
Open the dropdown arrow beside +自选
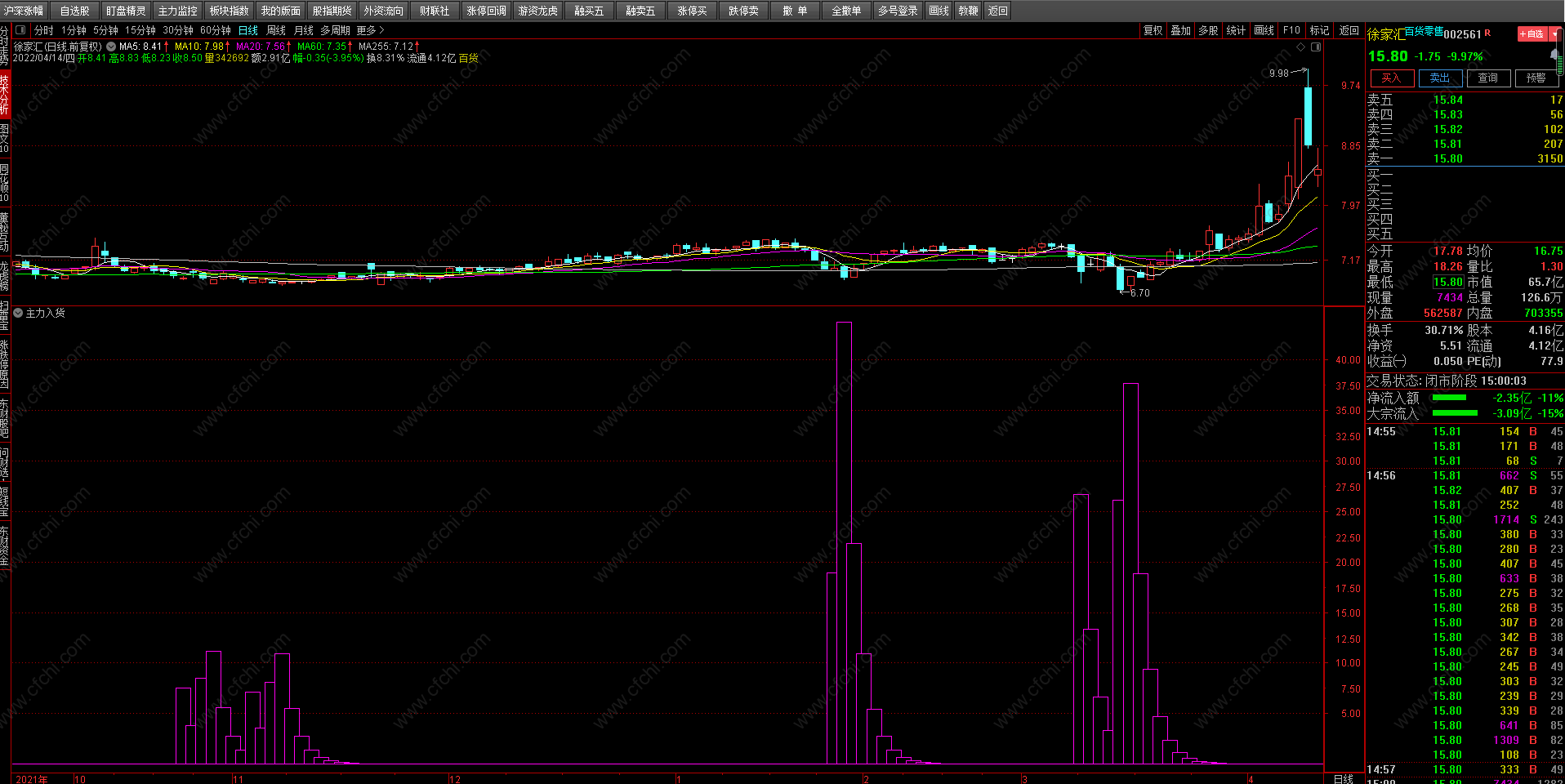pyautogui.click(x=1554, y=33)
